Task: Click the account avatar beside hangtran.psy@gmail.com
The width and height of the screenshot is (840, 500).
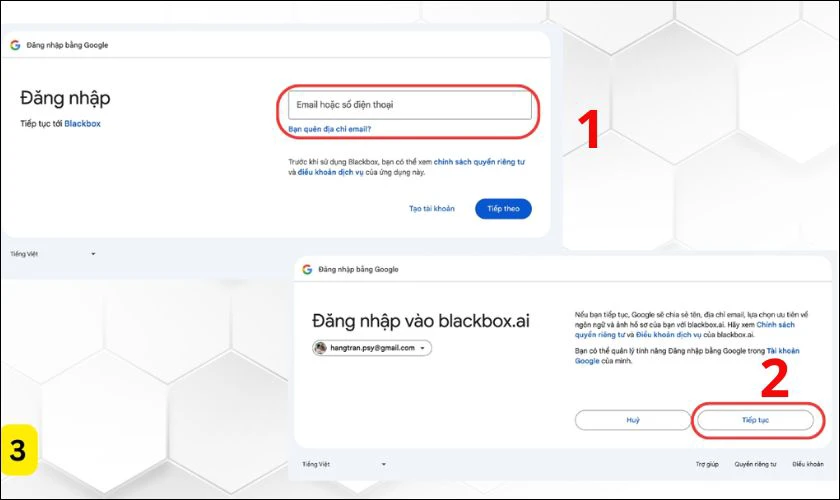Action: click(320, 348)
